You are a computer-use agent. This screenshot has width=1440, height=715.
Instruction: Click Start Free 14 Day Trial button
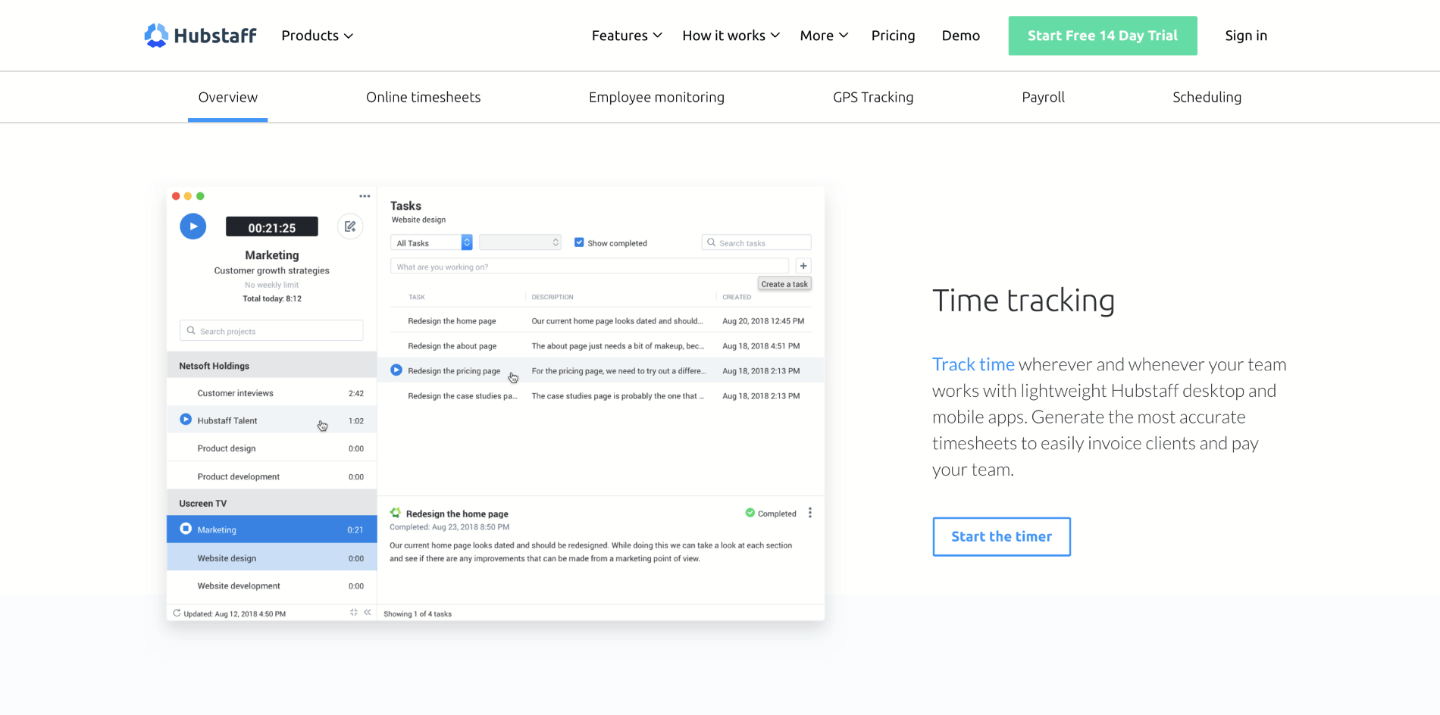tap(1102, 35)
